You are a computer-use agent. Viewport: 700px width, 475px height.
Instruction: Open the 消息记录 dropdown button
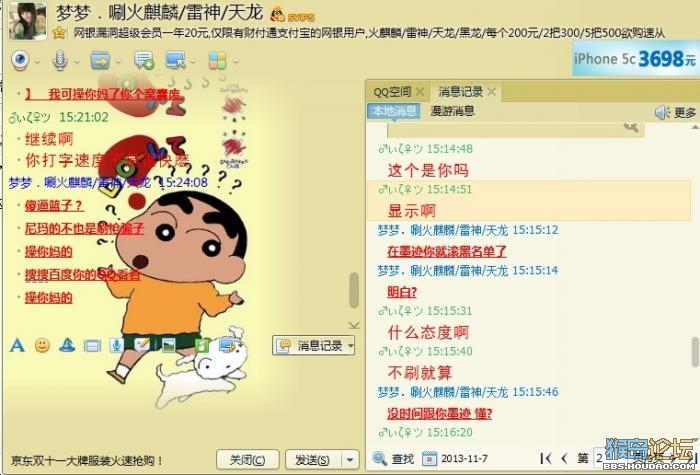314,346
